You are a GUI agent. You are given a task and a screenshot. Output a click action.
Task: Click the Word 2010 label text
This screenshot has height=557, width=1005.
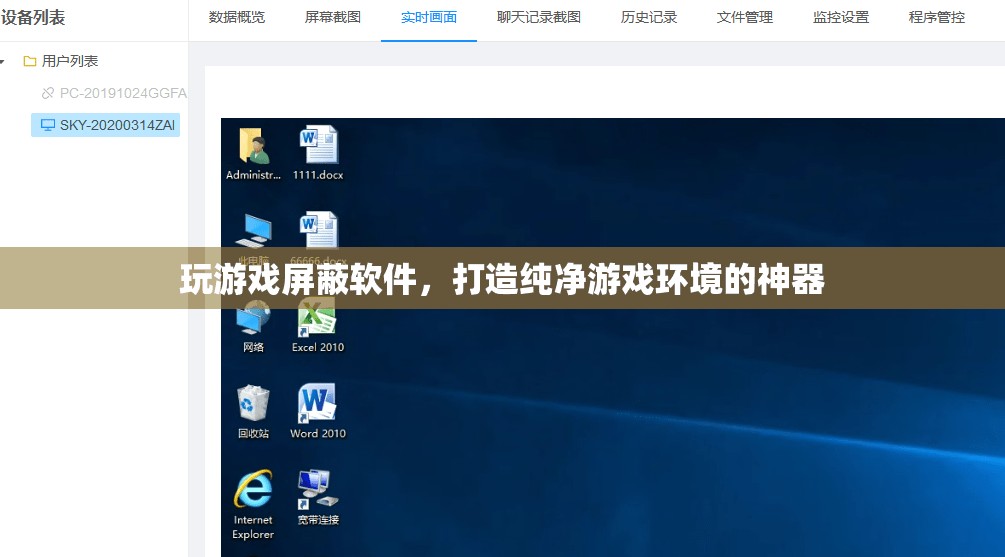(318, 433)
